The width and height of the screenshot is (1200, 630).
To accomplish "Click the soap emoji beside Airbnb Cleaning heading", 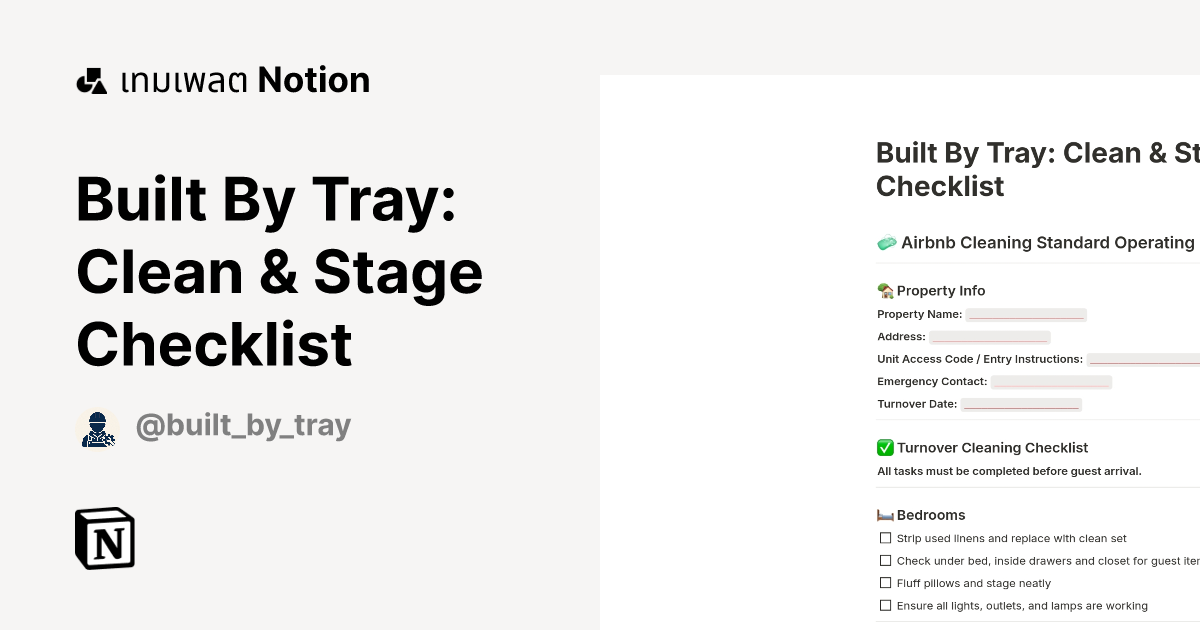I will [885, 242].
